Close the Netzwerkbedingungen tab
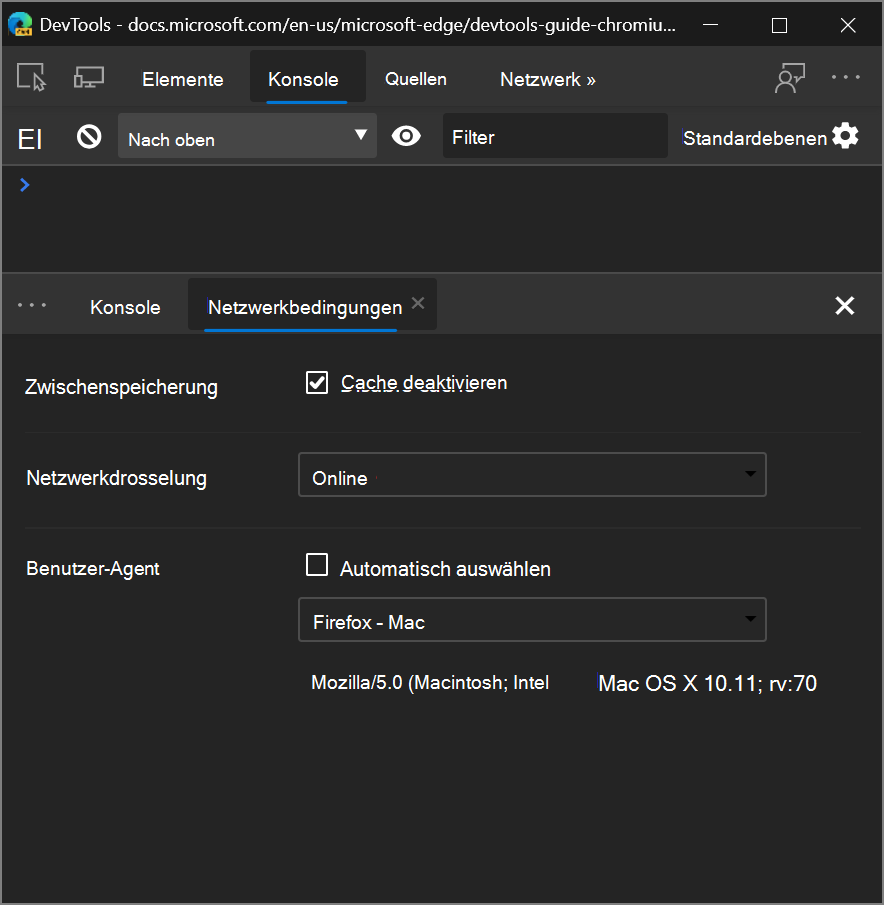884x905 pixels. click(418, 303)
